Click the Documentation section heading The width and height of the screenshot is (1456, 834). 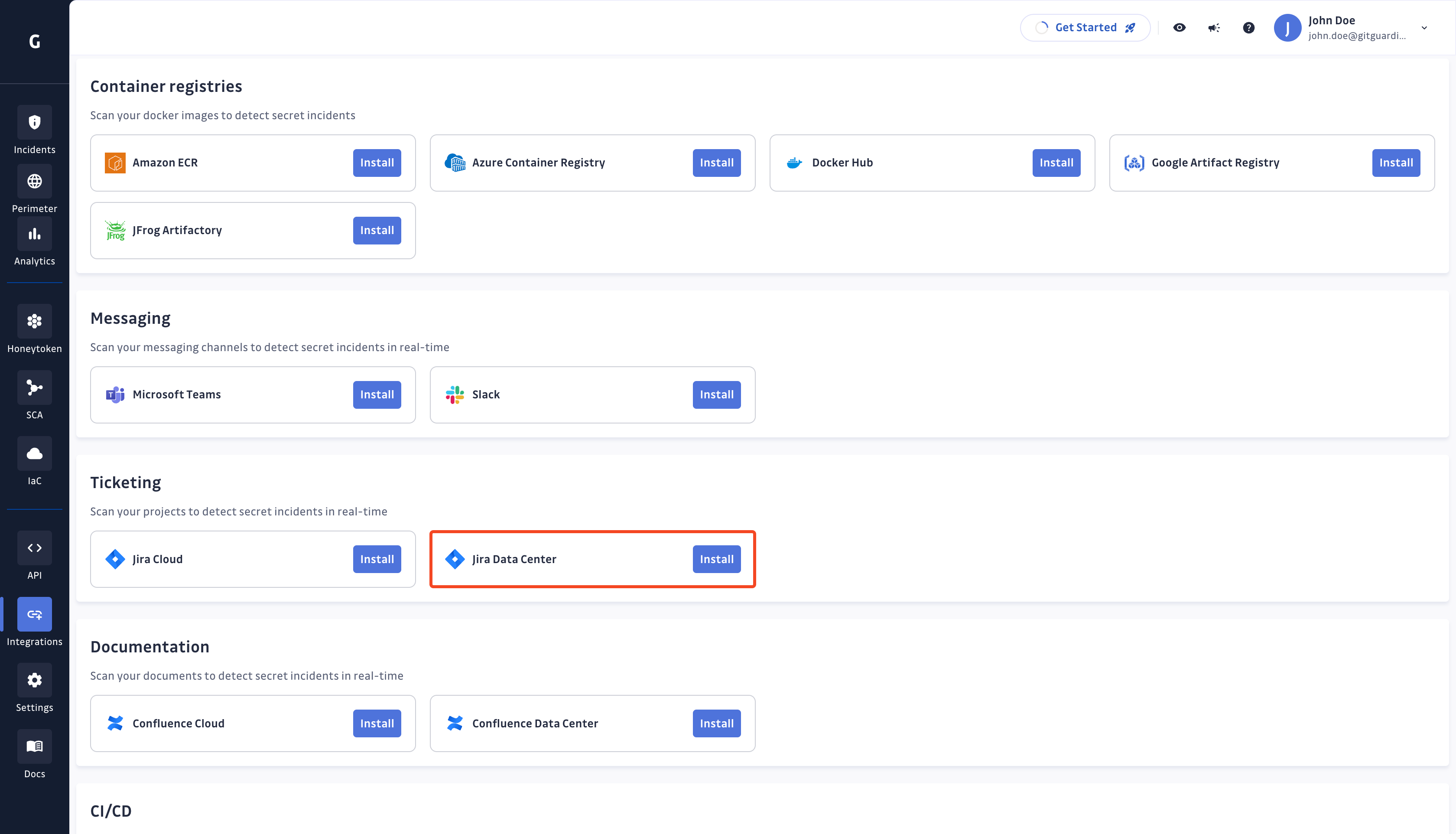[150, 647]
